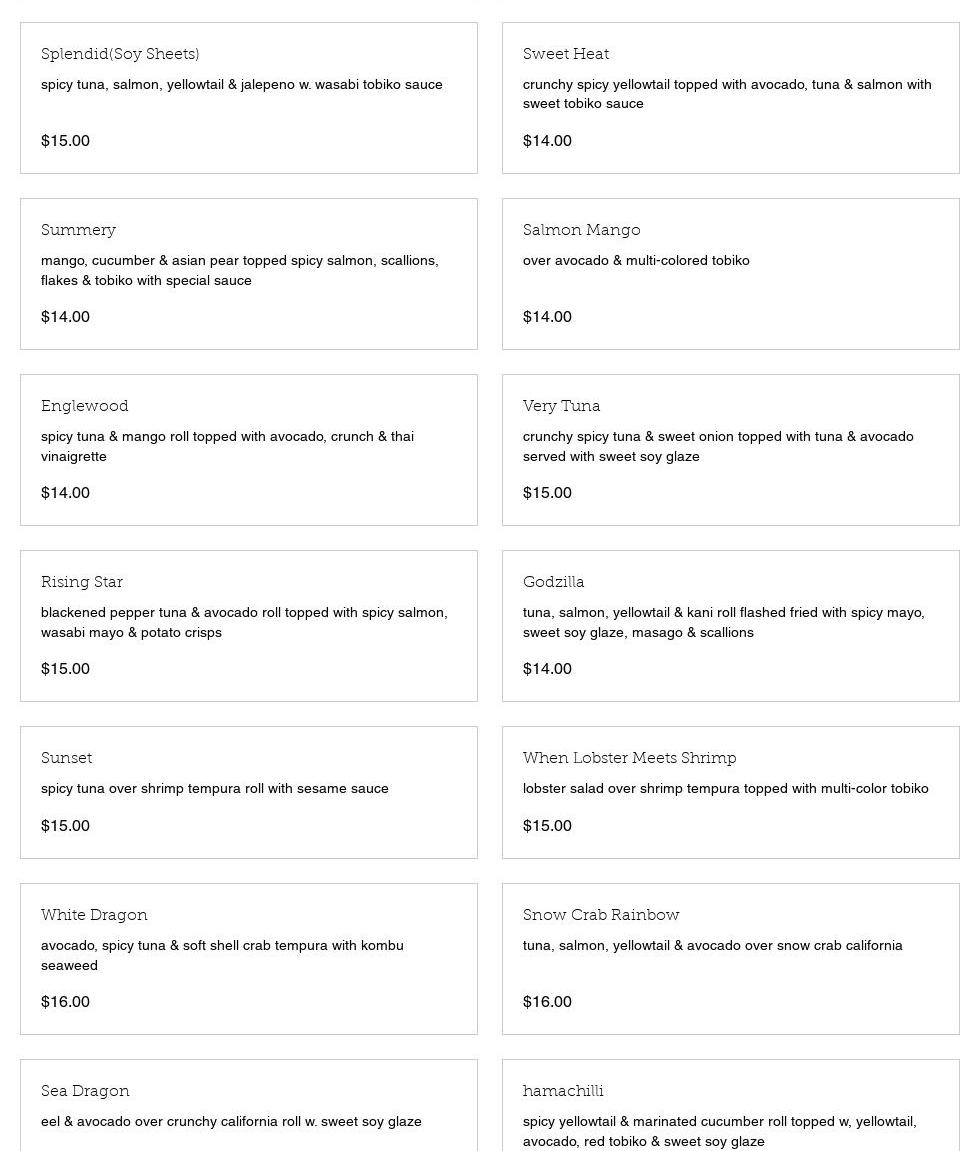965x1151 pixels.
Task: Open the hamachilli roll item
Action: point(563,1091)
